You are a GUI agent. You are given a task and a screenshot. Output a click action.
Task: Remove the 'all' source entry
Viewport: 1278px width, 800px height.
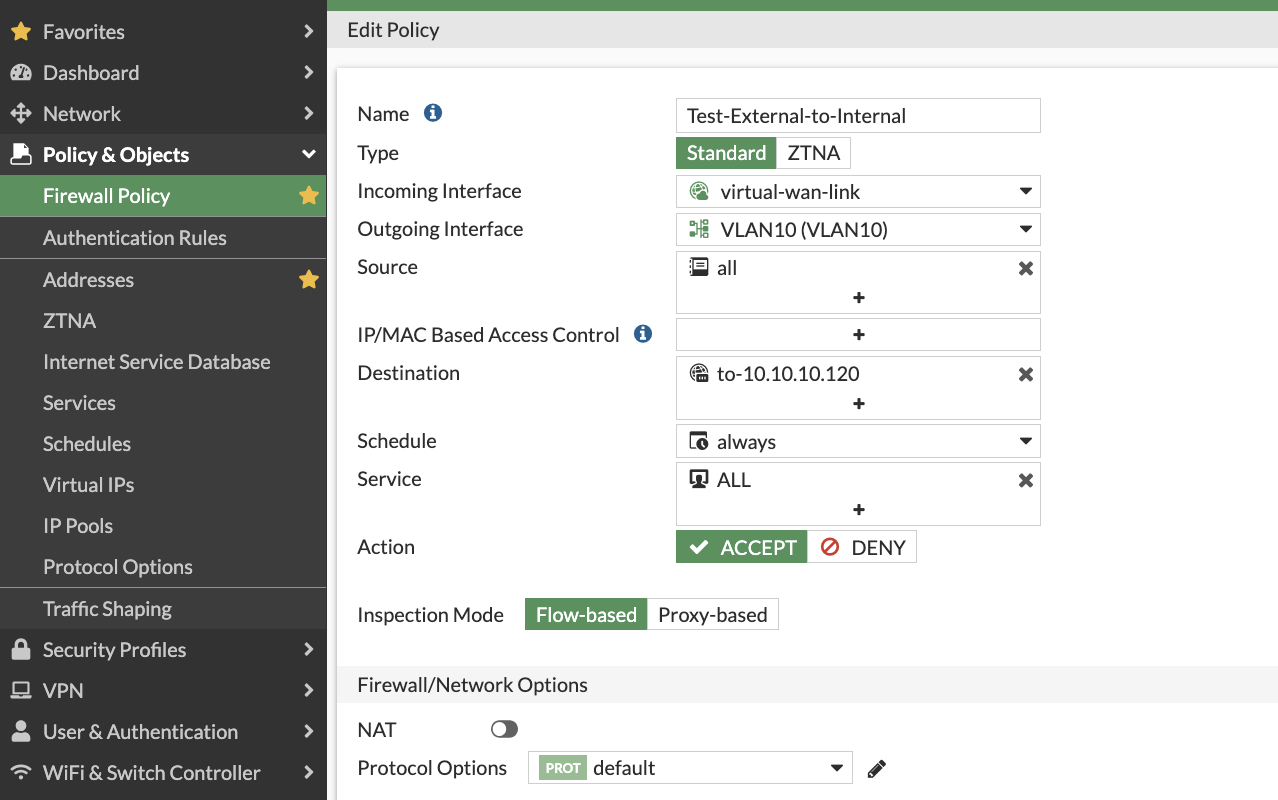pyautogui.click(x=1025, y=268)
